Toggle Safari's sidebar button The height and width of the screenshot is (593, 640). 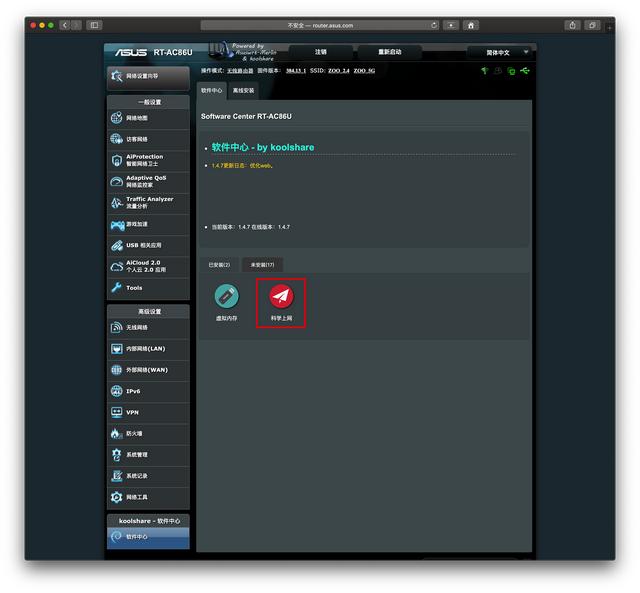point(94,25)
